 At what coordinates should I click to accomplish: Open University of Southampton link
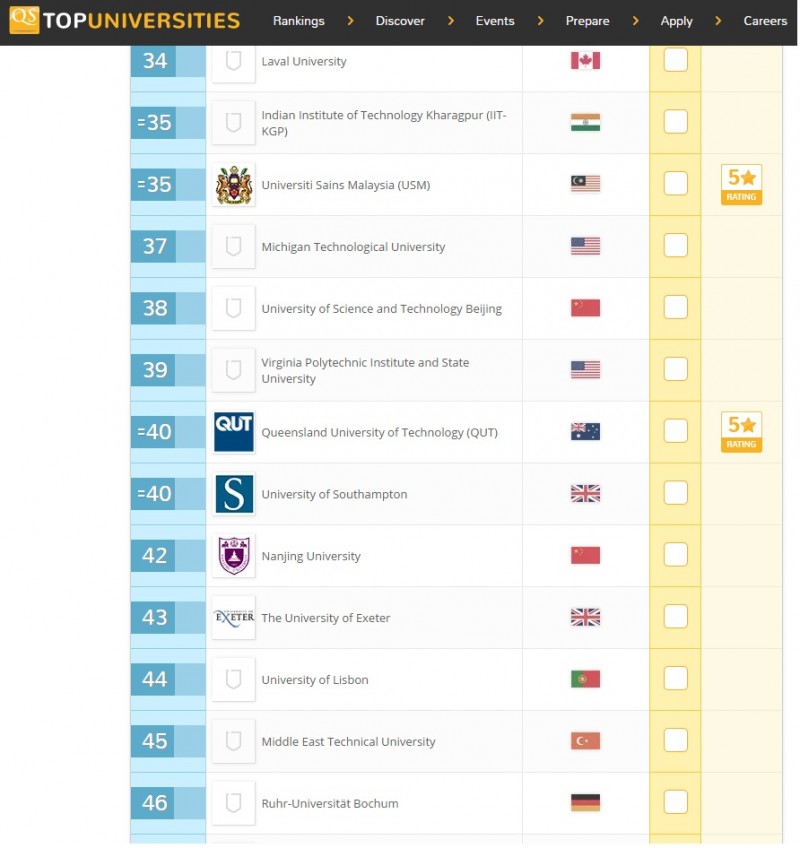click(x=334, y=494)
